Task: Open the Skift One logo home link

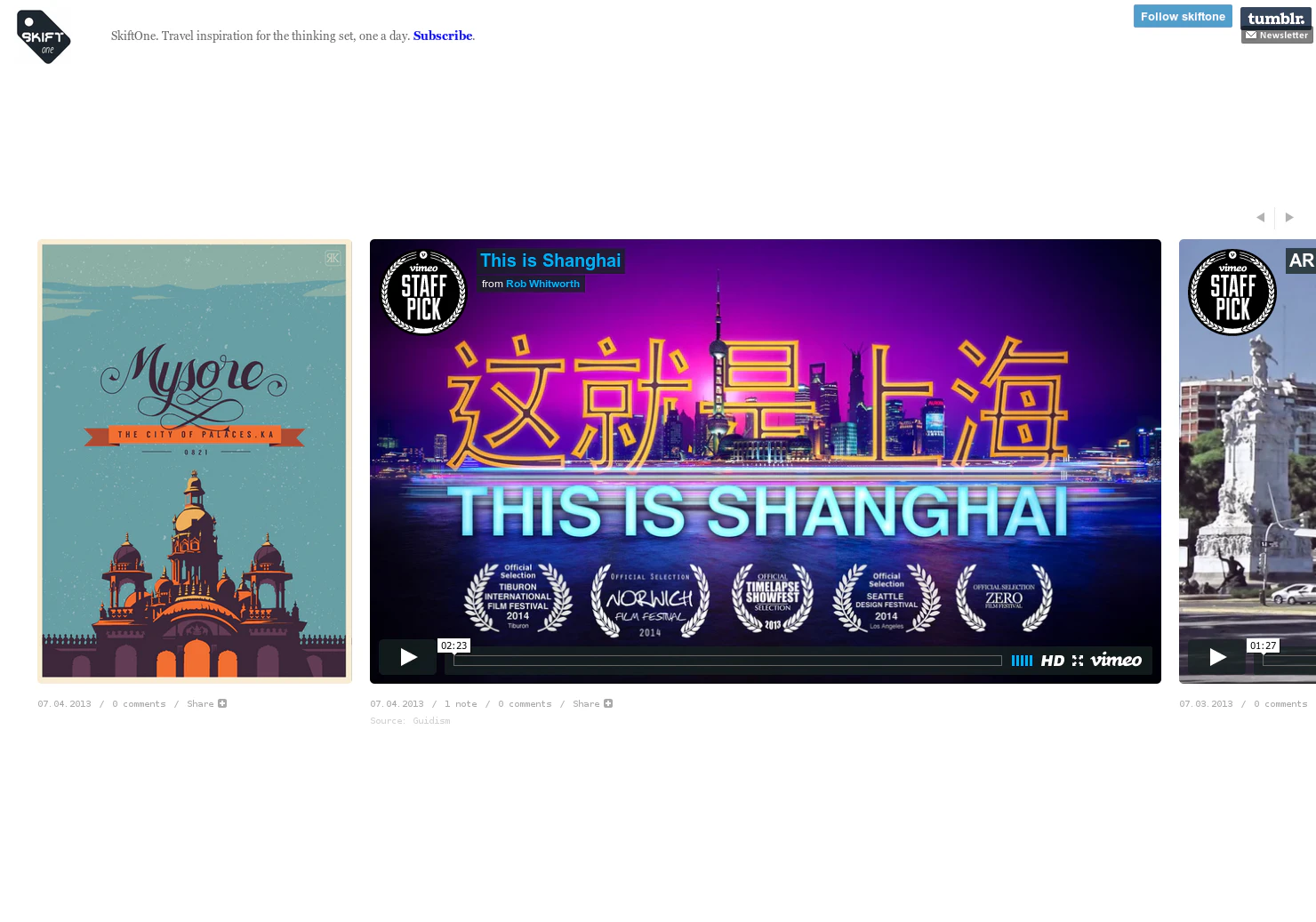Action: pos(44,36)
